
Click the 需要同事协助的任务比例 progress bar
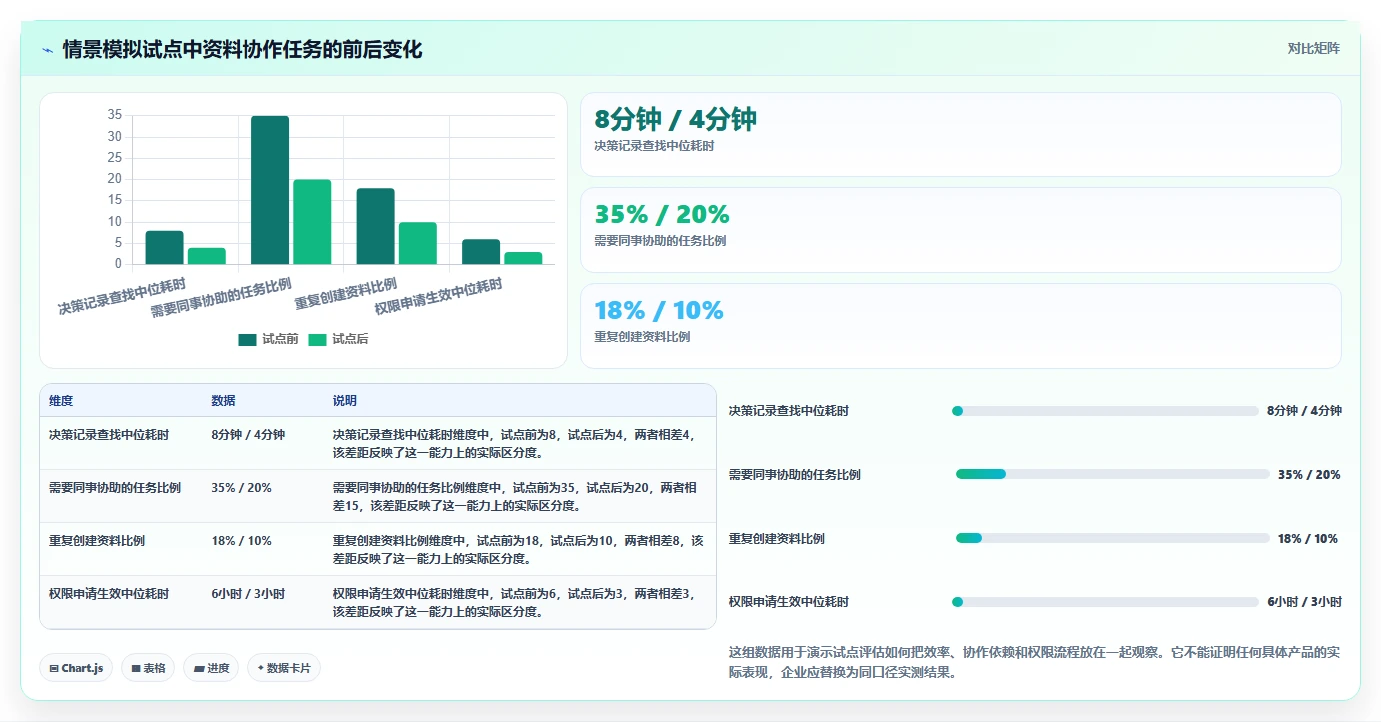pyautogui.click(x=1113, y=474)
